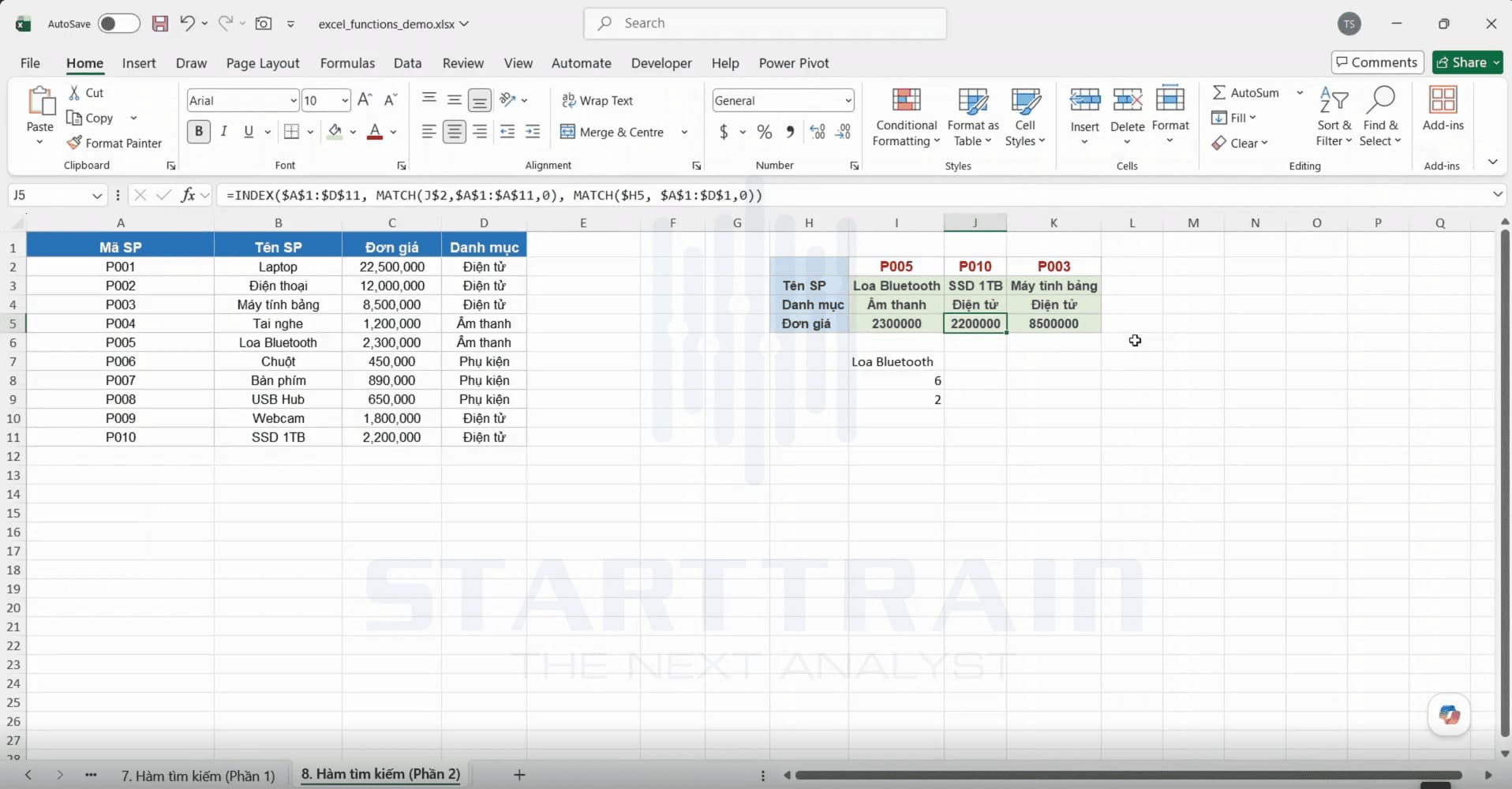This screenshot has width=1512, height=789.
Task: Click the Share button
Action: click(1467, 62)
